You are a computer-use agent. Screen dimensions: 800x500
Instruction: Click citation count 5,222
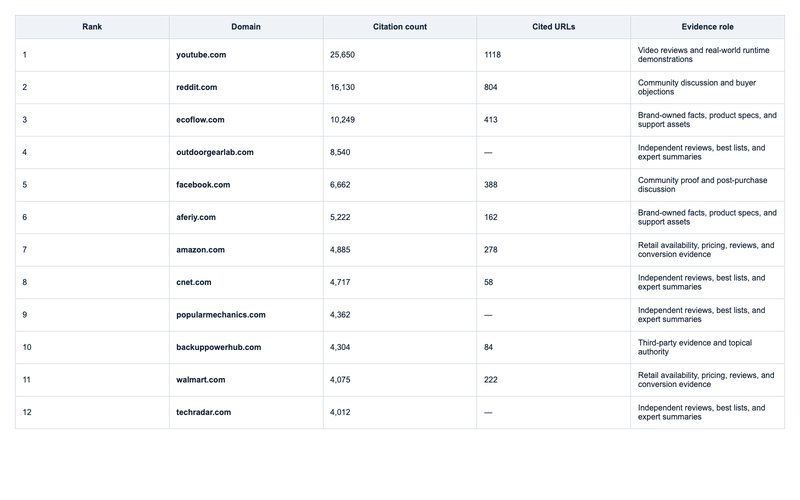tap(340, 217)
